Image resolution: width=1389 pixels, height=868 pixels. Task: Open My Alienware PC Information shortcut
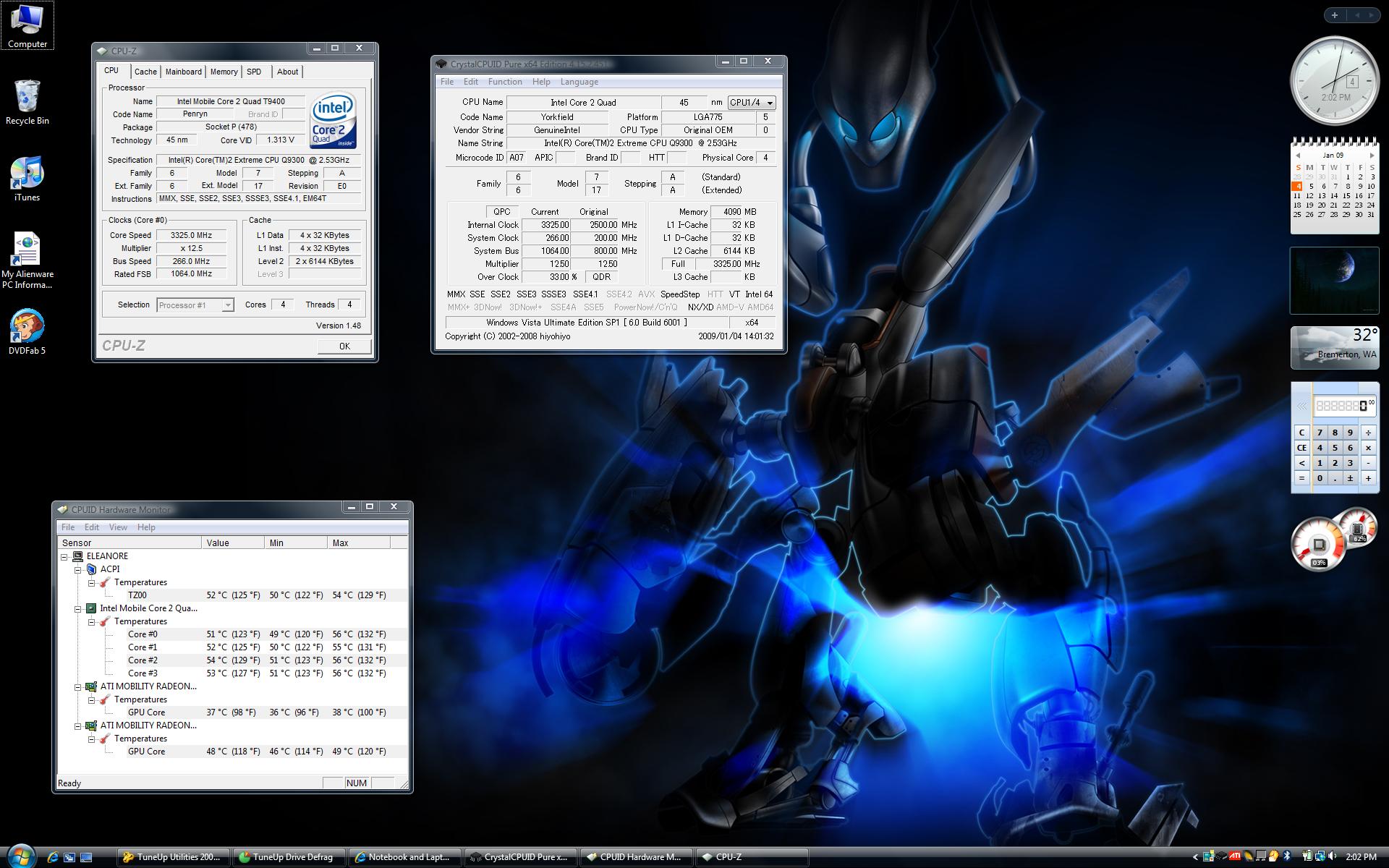point(27,260)
